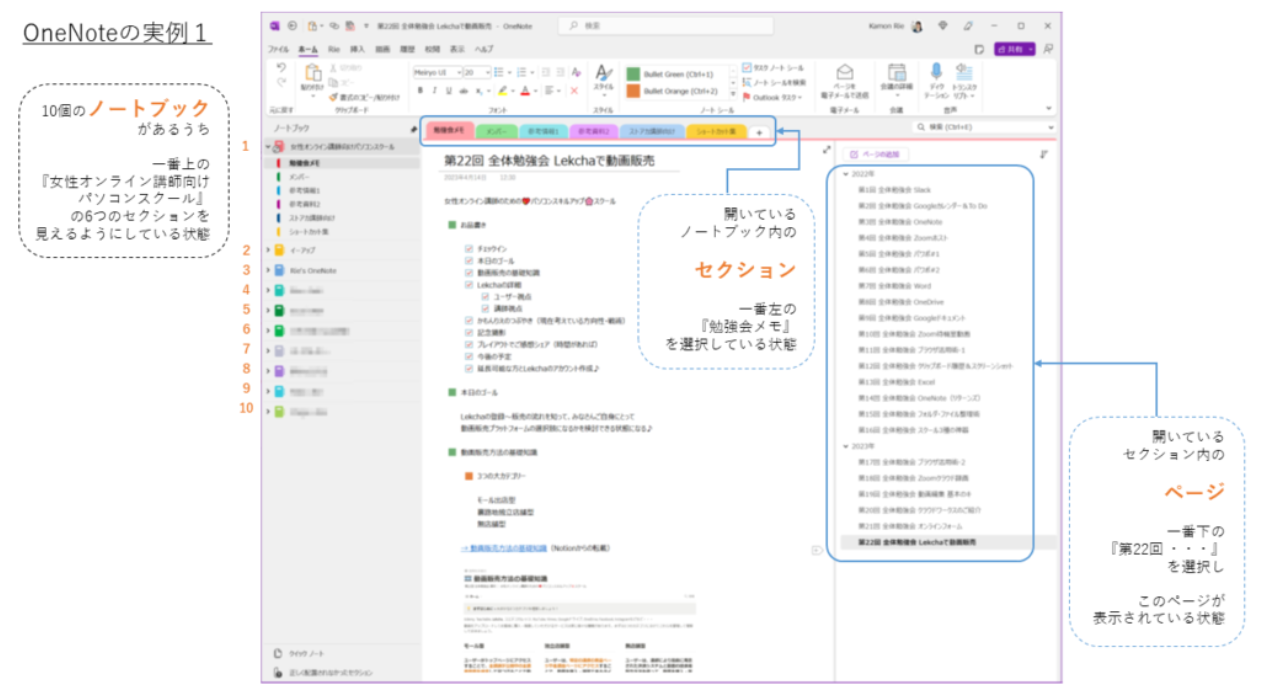Click the Dictation microphone icon

(936, 72)
